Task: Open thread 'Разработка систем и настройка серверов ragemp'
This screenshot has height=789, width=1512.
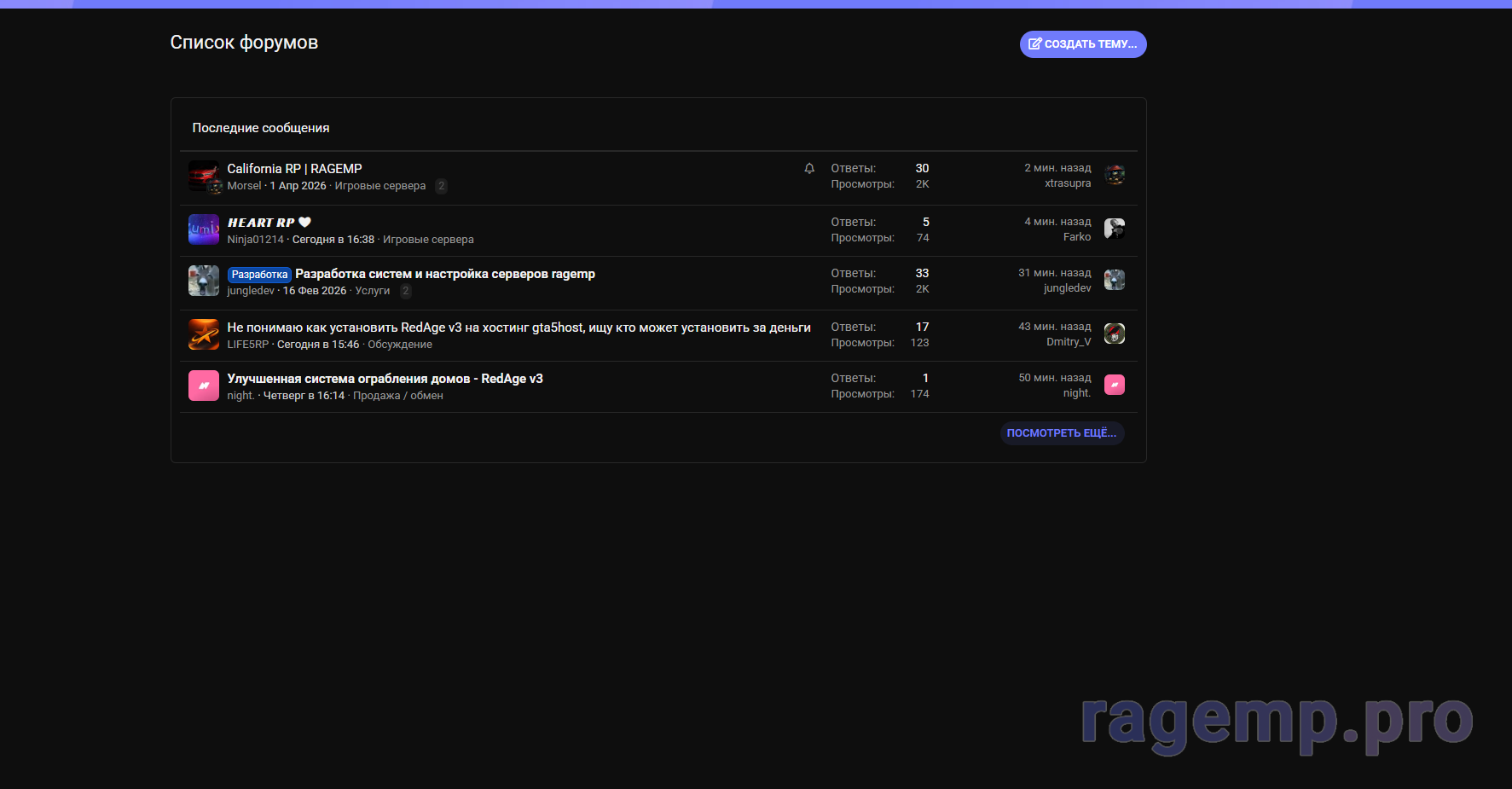Action: (444, 274)
